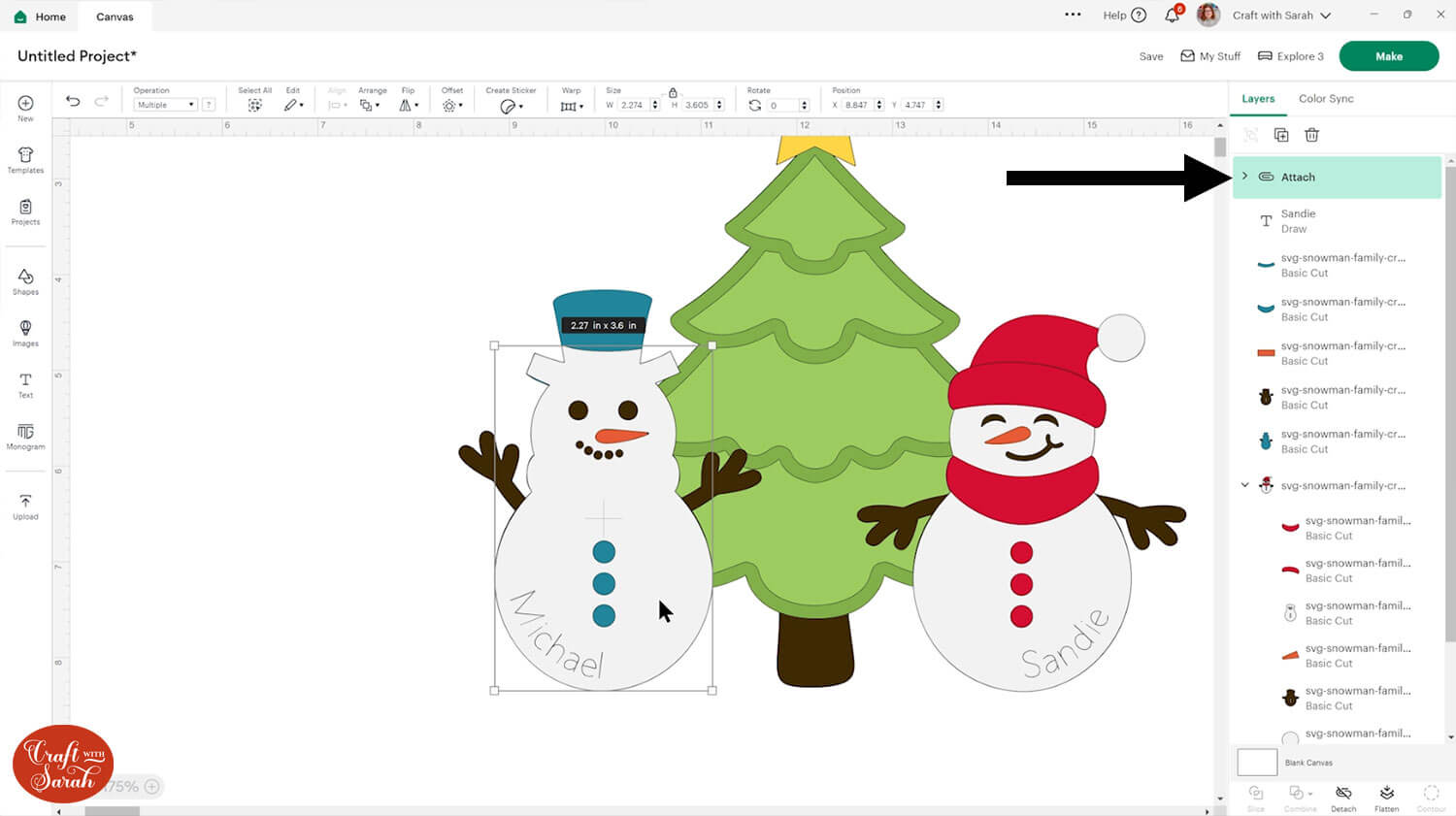Screen dimensions: 1456x816
Task: Add text with the Text tool
Action: click(25, 384)
